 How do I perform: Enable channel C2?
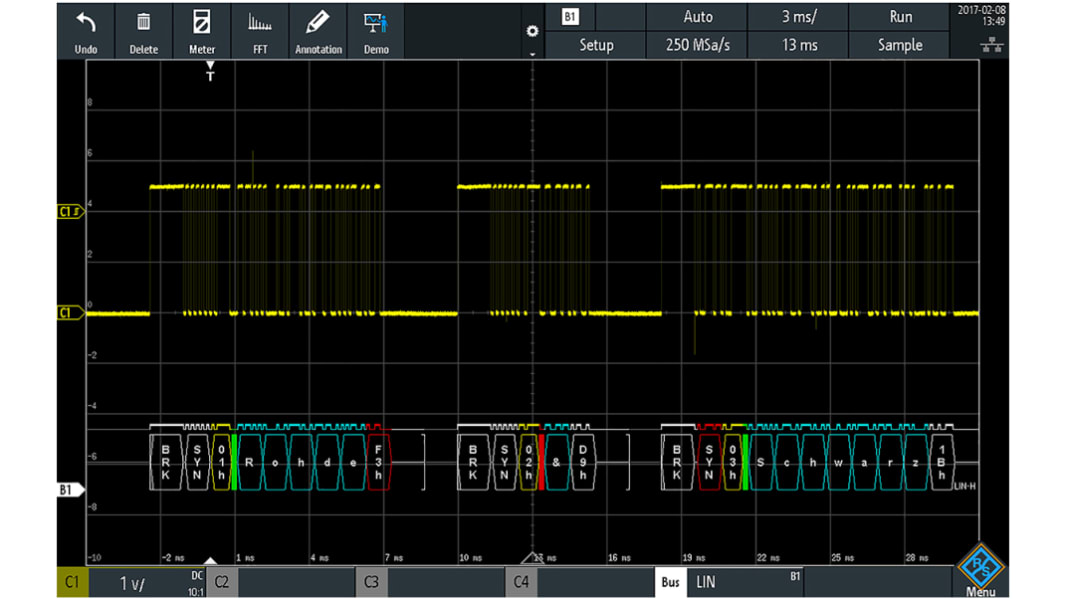222,582
